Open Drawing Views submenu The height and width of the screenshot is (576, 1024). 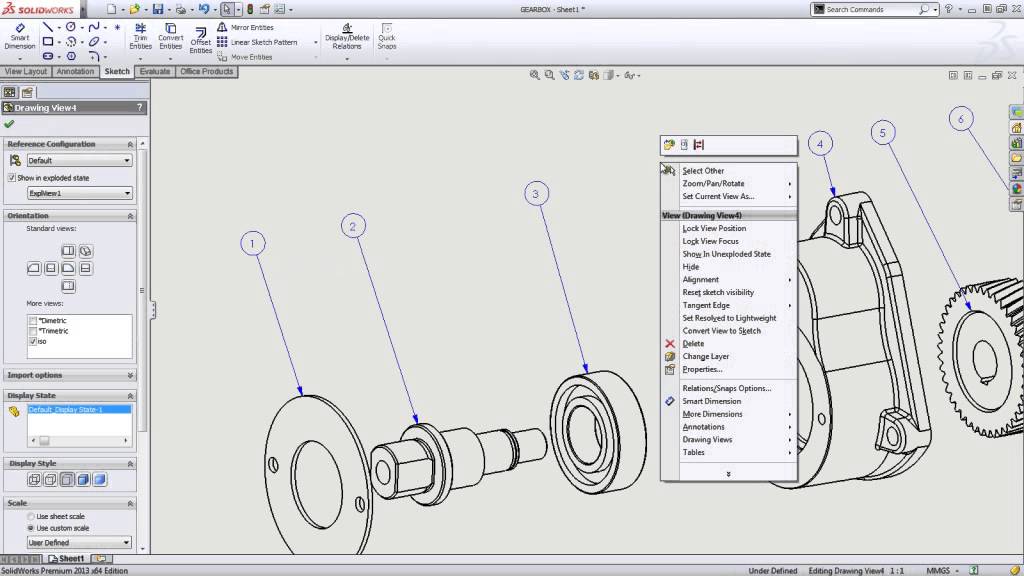pos(728,440)
